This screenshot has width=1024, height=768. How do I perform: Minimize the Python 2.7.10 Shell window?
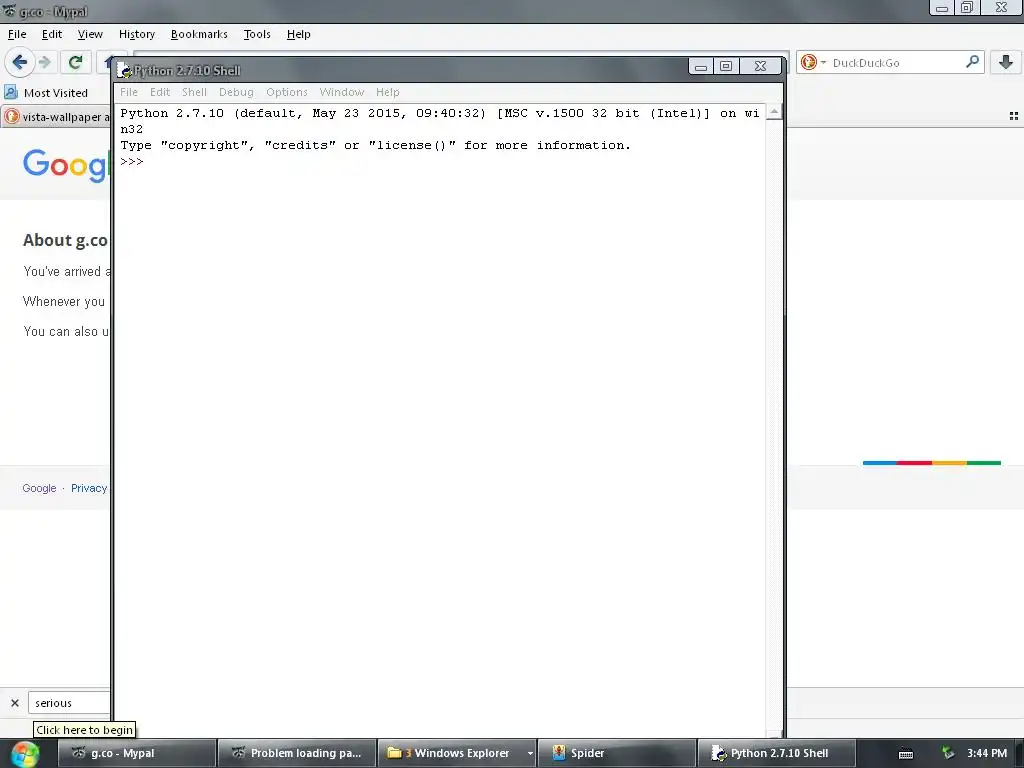[701, 66]
